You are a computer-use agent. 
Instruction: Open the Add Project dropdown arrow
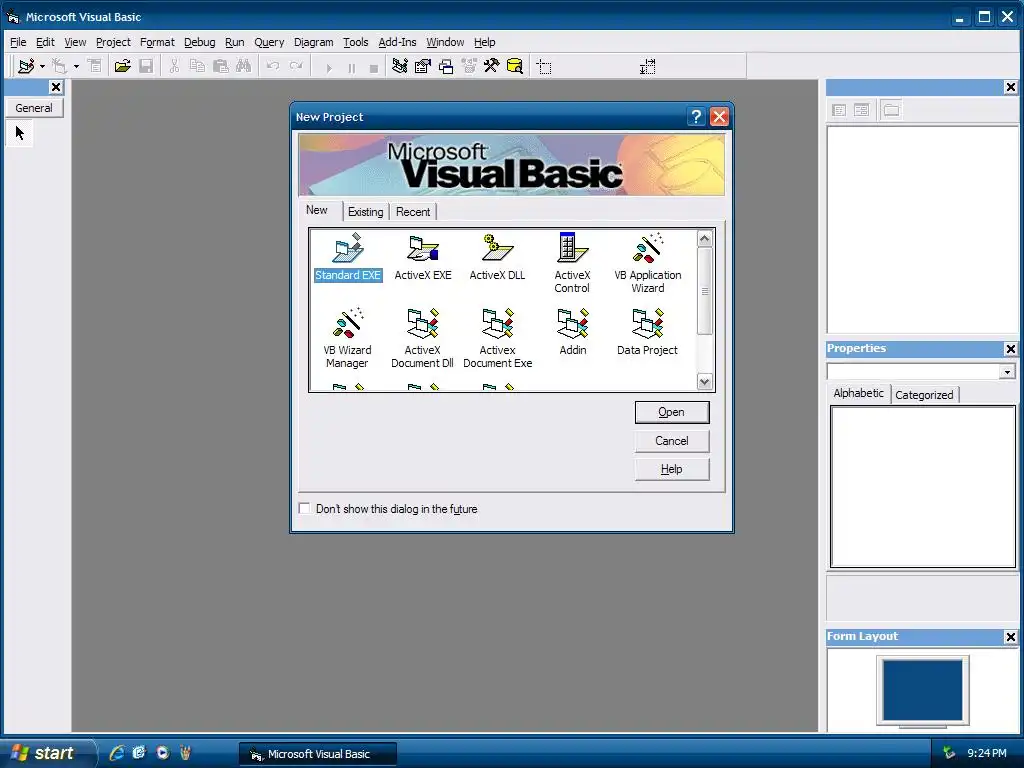tap(42, 66)
